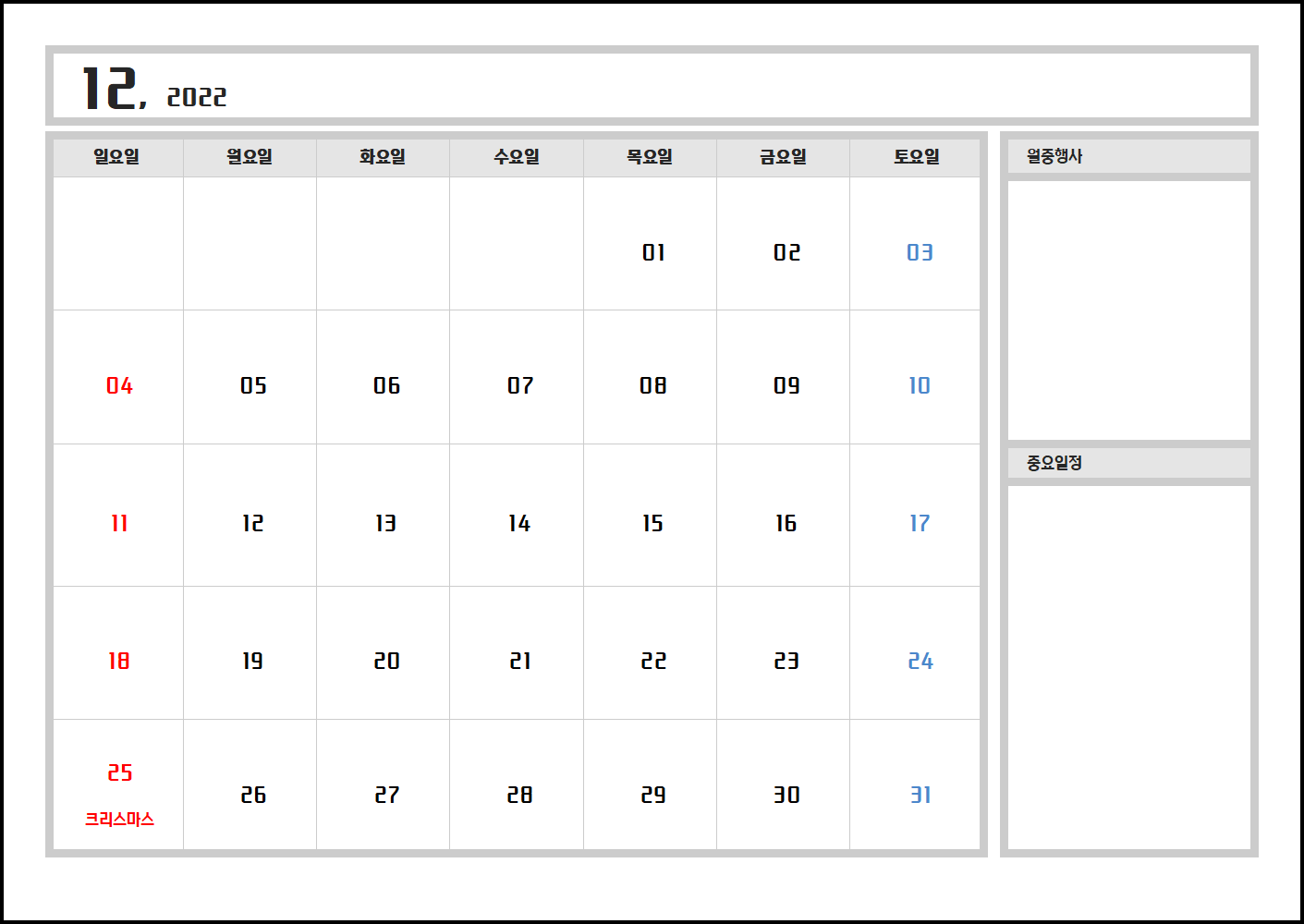1304x924 pixels.
Task: Click into the blank box under 월중행사
Action: [x=1129, y=310]
